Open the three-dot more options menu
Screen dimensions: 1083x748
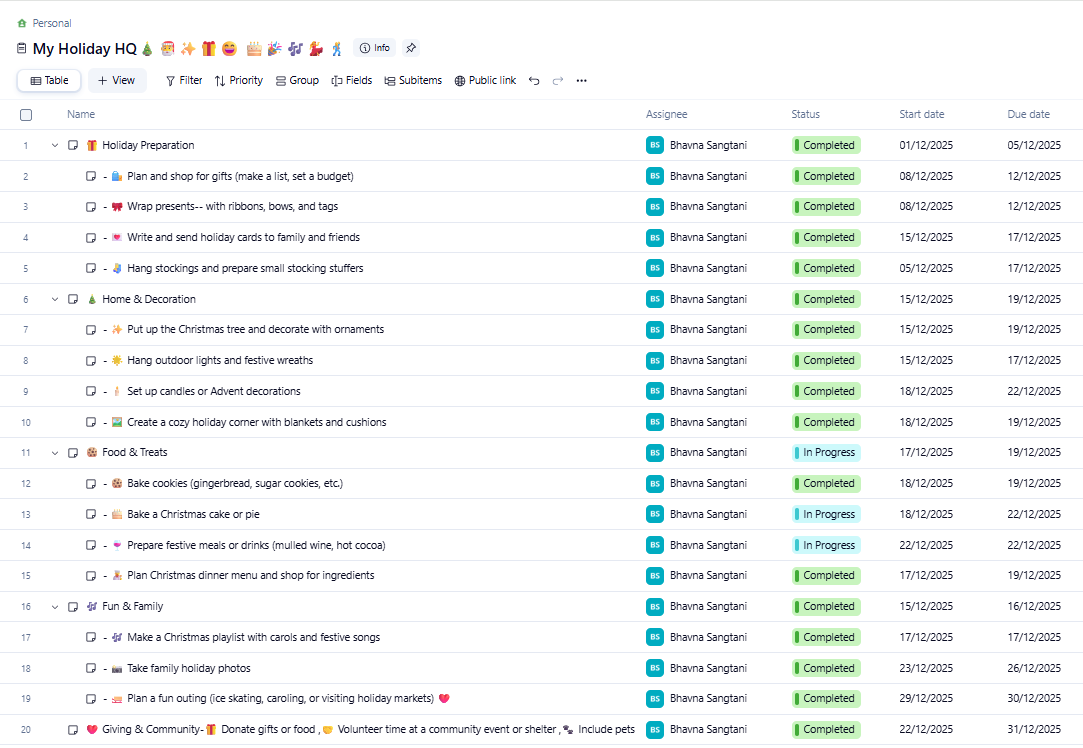(x=582, y=81)
